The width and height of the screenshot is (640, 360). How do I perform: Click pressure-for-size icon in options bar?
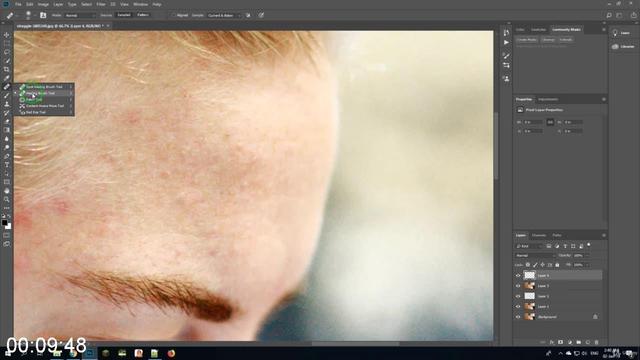(261, 15)
